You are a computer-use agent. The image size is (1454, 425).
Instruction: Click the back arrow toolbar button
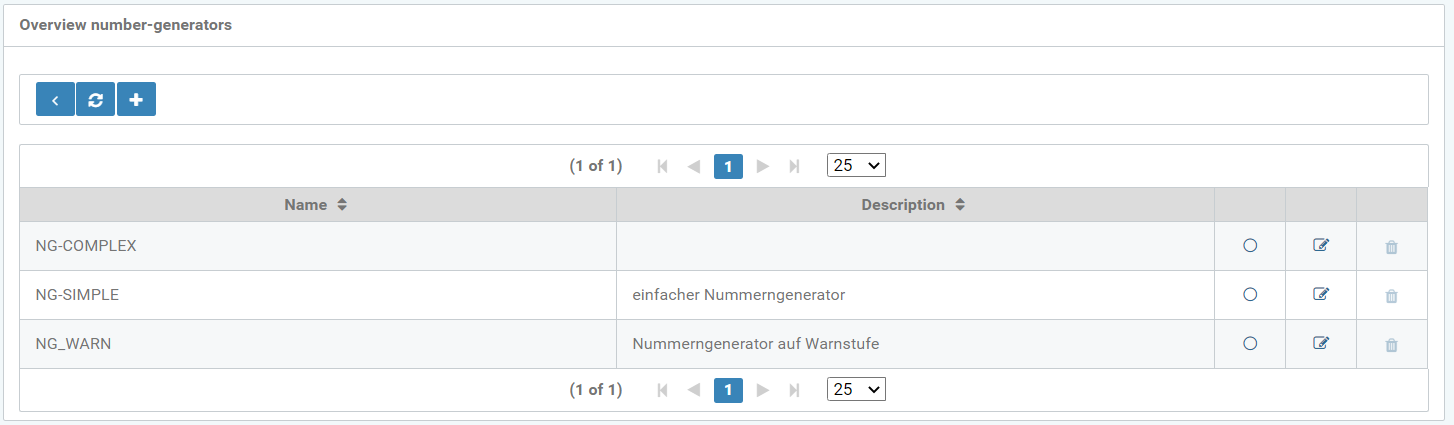click(55, 100)
